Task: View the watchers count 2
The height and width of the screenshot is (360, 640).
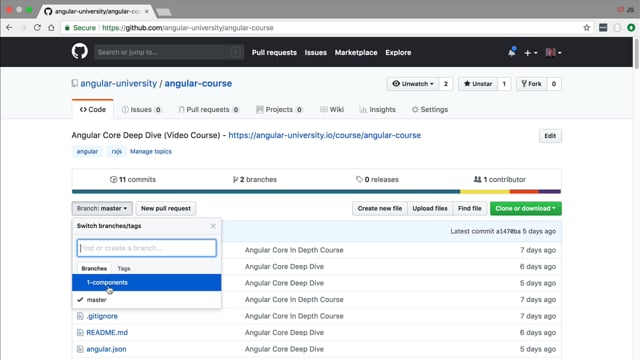Action: coord(446,84)
